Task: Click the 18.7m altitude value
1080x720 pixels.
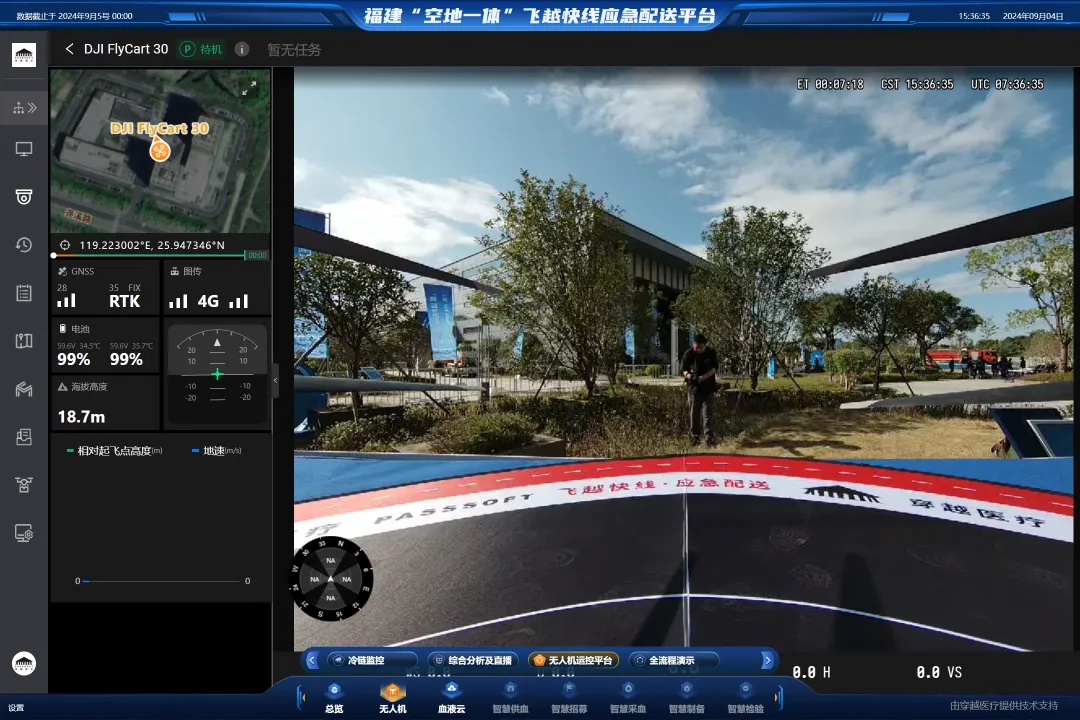Action: point(81,417)
